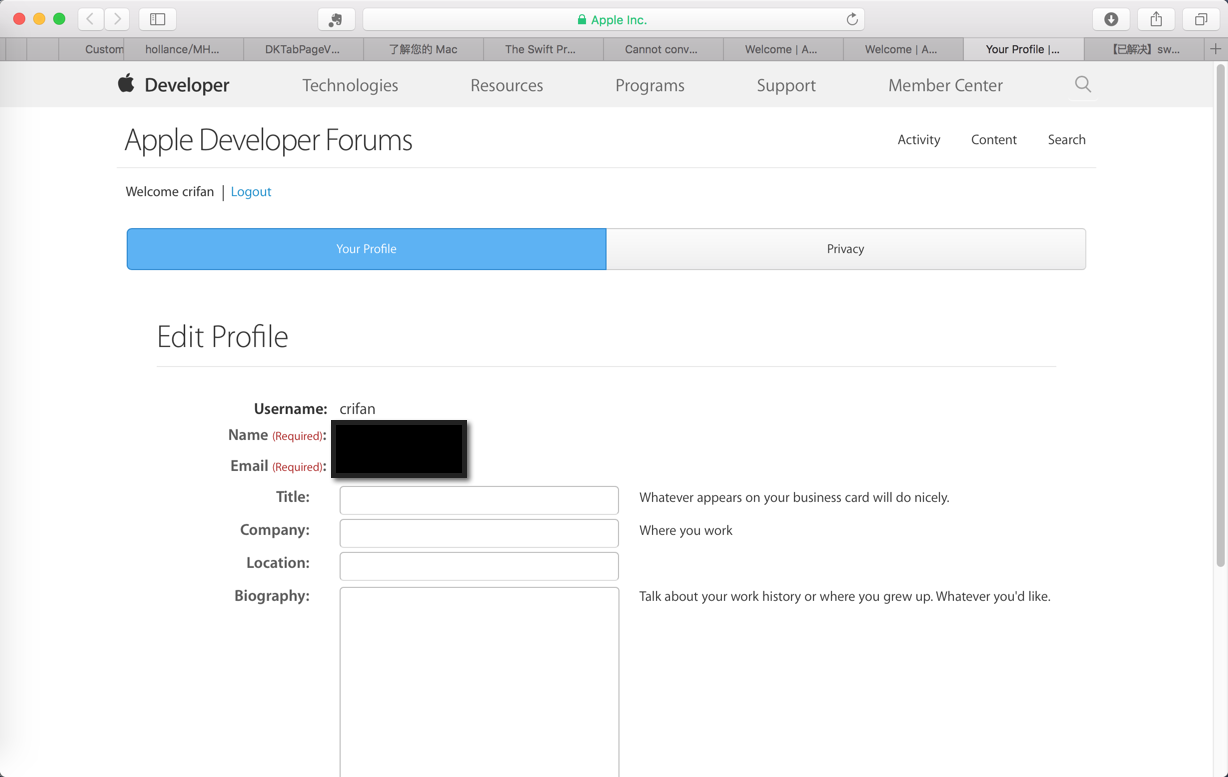Open the Resources menu
The image size is (1228, 777).
(507, 85)
